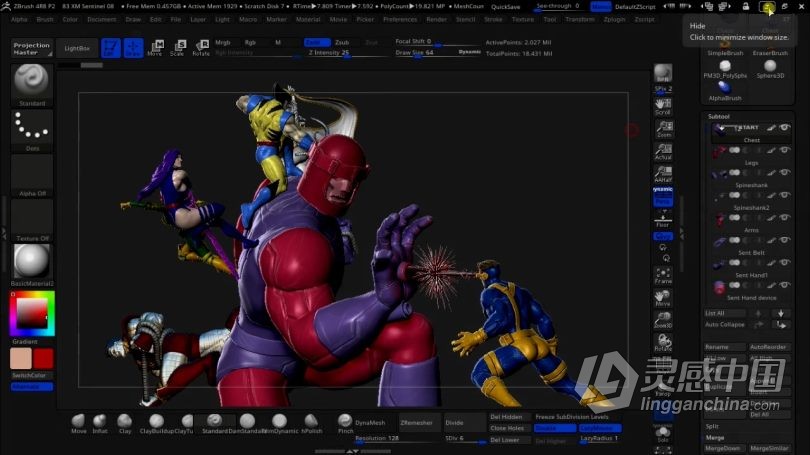This screenshot has width=810, height=455.
Task: Set canvas to AAHalf size
Action: click(663, 174)
